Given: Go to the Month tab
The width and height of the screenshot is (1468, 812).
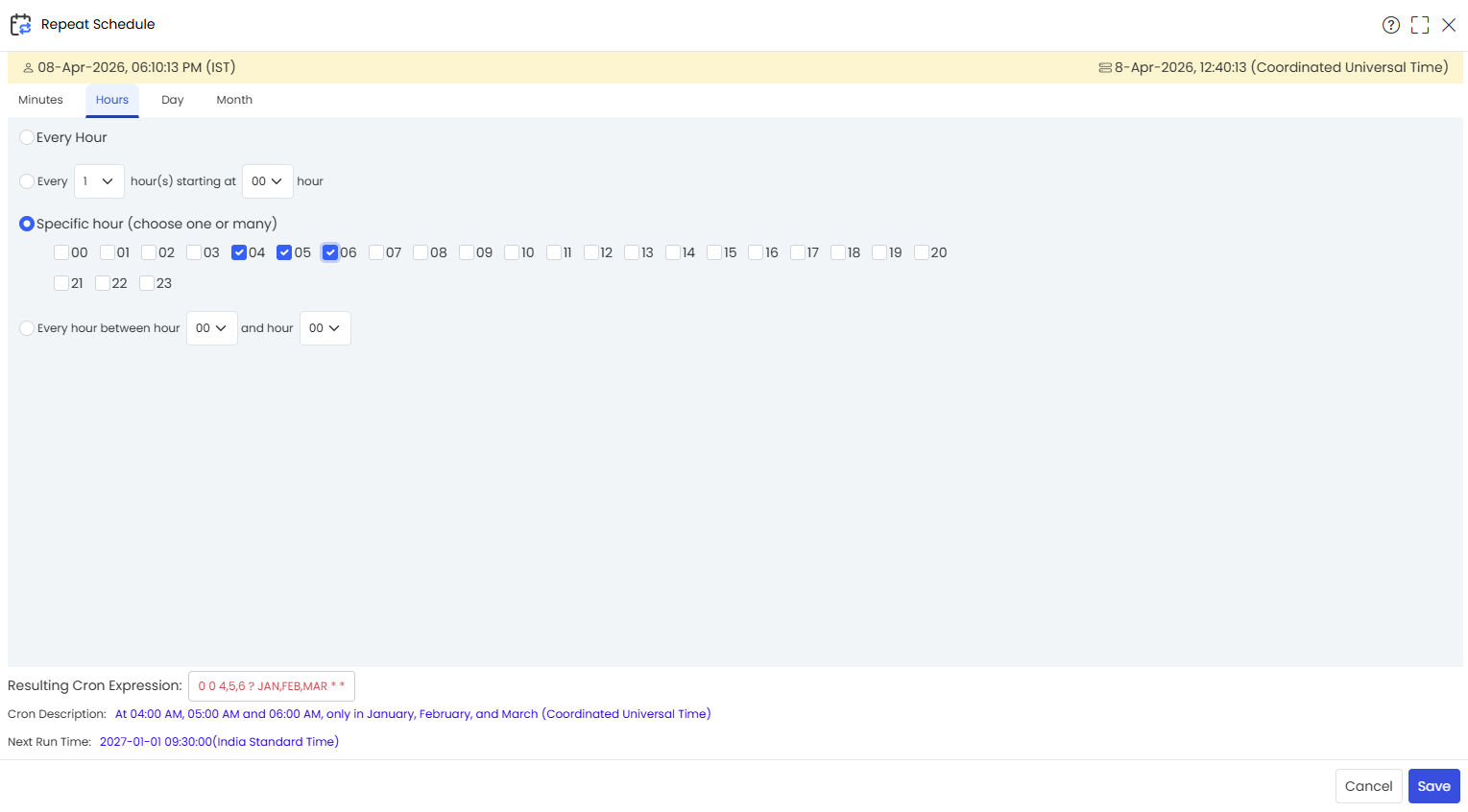Looking at the screenshot, I should click(234, 100).
